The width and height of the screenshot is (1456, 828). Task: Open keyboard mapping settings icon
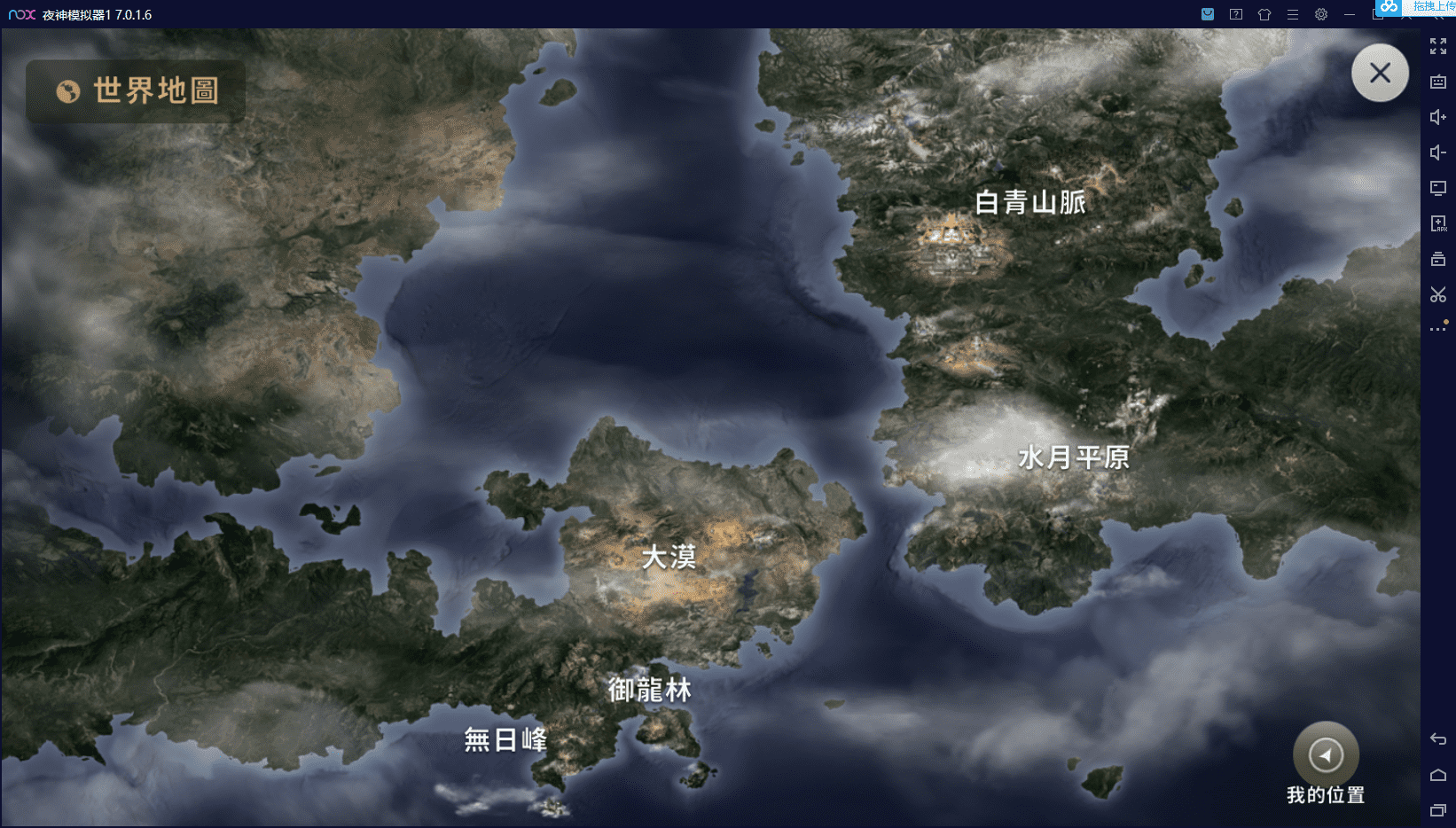1438,82
